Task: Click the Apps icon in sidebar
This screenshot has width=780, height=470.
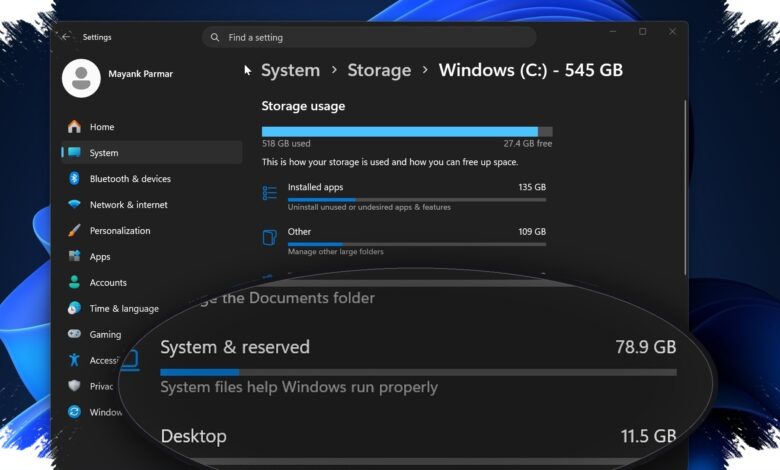Action: point(74,256)
